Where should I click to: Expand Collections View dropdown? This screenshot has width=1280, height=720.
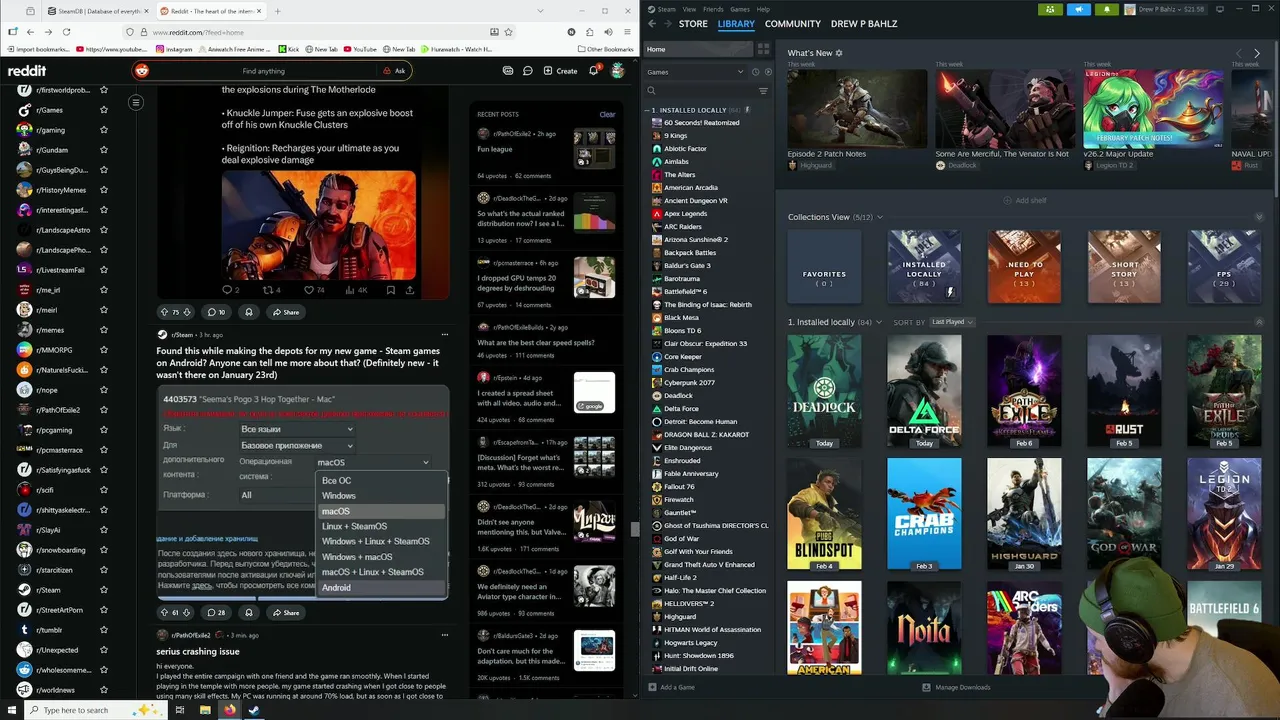pos(880,217)
